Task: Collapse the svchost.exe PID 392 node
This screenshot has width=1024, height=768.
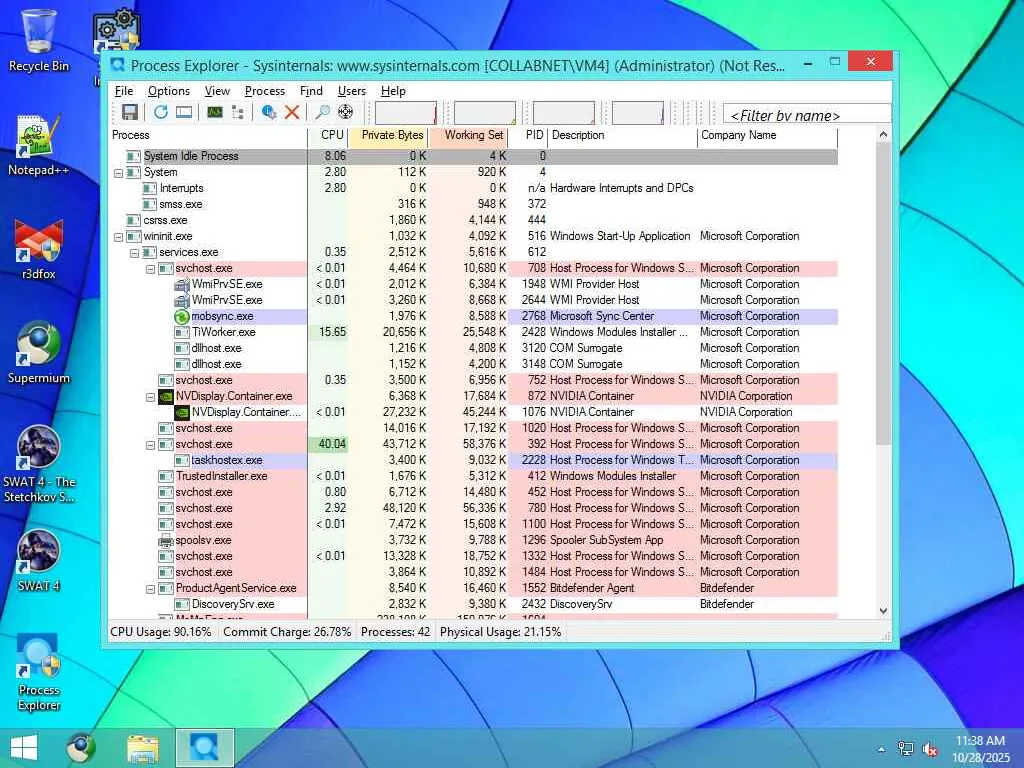Action: pyautogui.click(x=150, y=445)
